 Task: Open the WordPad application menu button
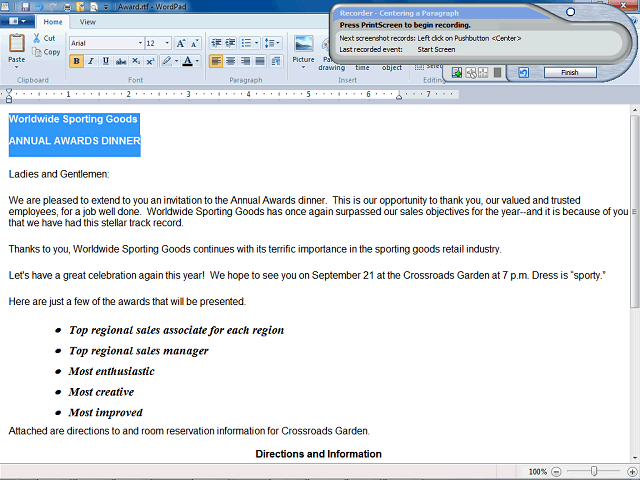[x=17, y=21]
